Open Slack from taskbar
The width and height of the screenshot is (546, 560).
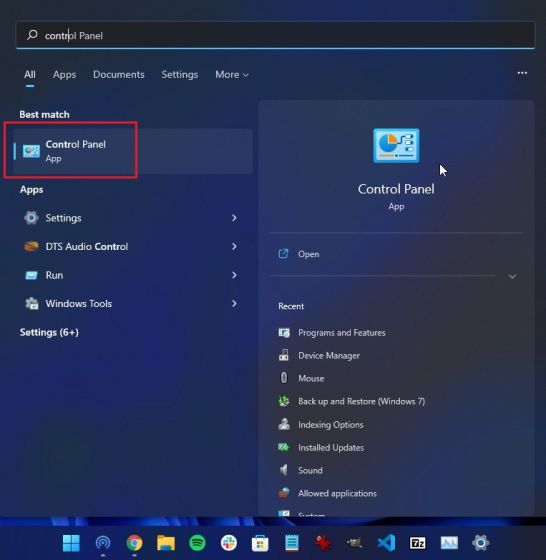coord(229,543)
